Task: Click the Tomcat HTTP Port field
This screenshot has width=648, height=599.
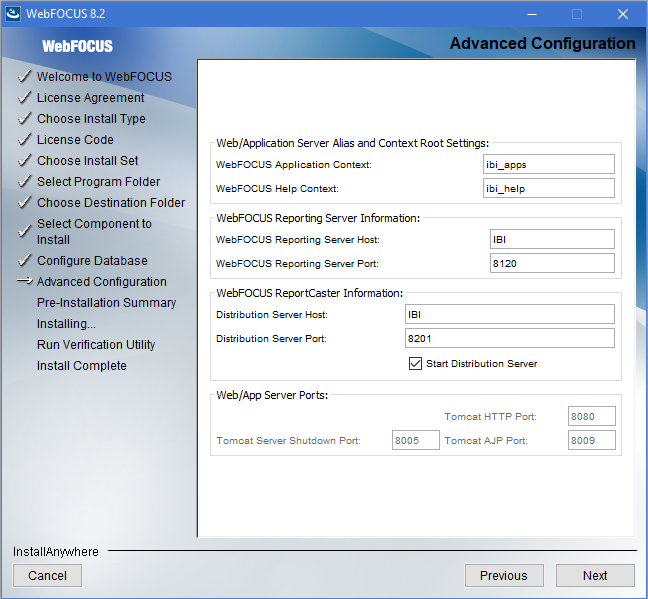Action: pos(591,416)
